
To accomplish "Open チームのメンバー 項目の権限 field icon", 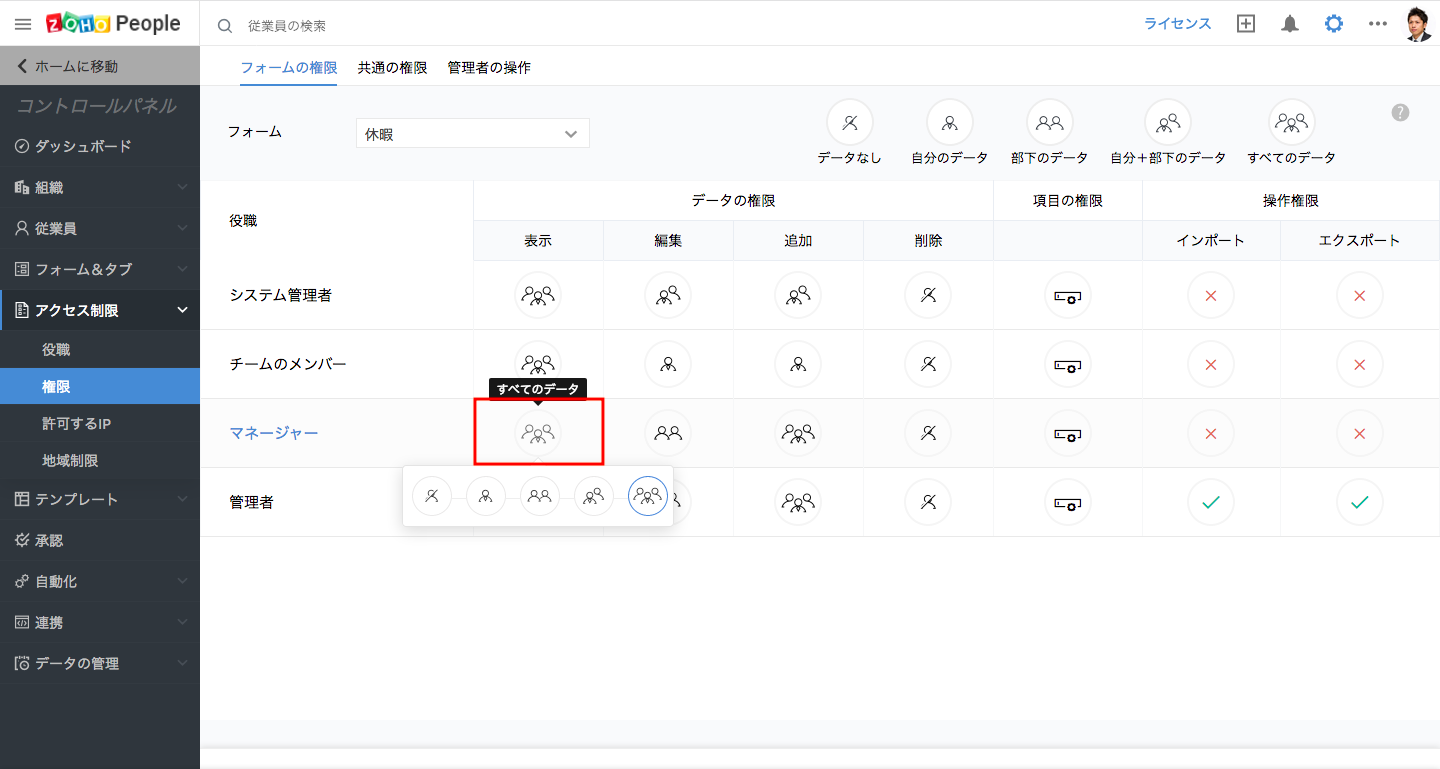I will pos(1068,364).
